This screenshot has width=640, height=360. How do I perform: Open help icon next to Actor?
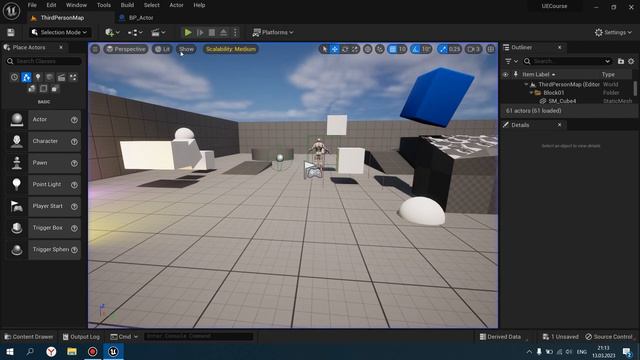pos(74,120)
